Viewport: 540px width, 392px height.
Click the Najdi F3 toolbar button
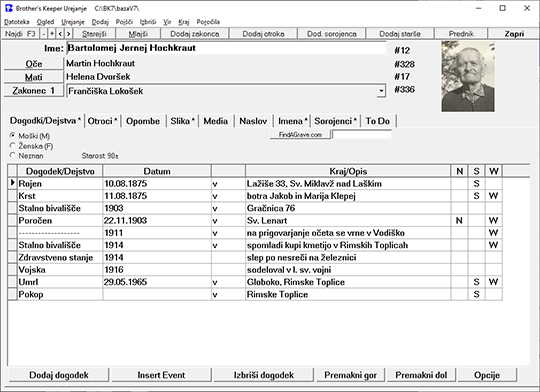click(20, 34)
